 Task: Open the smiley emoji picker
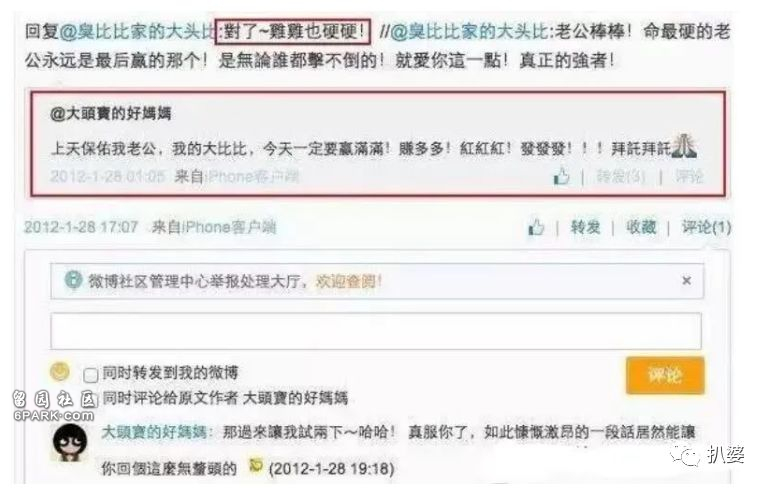(60, 371)
